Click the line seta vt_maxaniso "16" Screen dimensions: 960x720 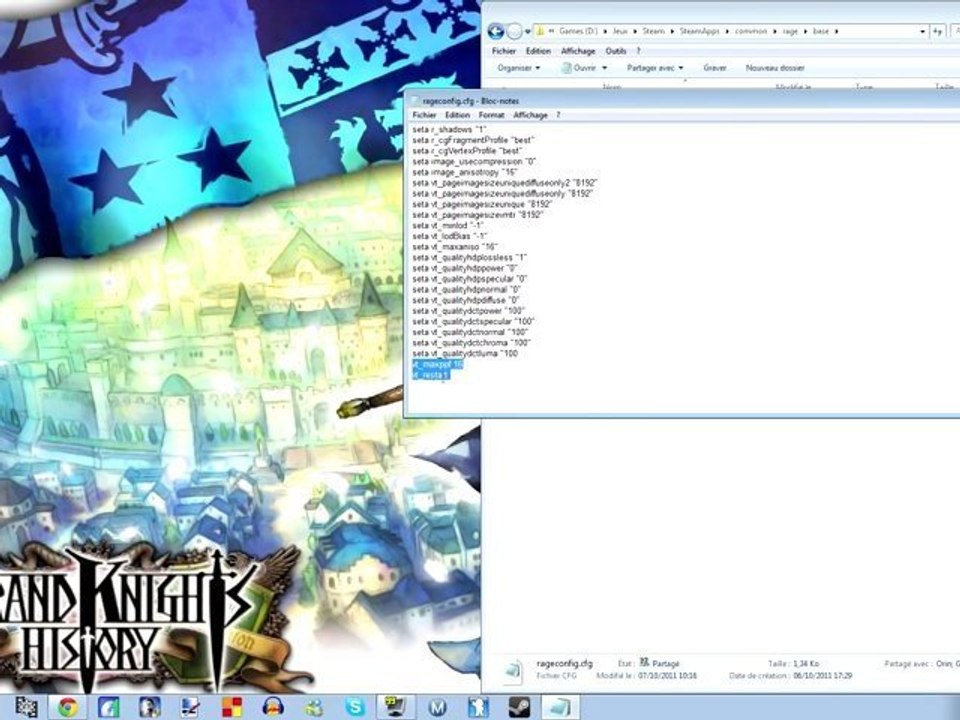pos(454,247)
